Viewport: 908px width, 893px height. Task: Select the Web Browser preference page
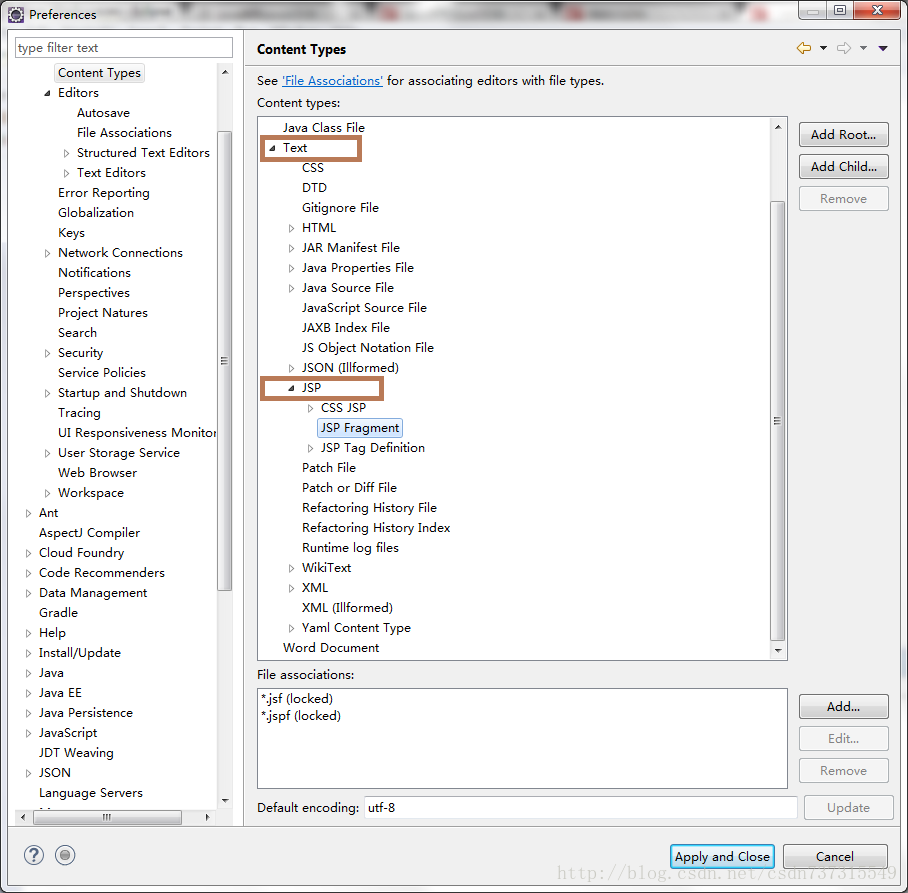[97, 473]
